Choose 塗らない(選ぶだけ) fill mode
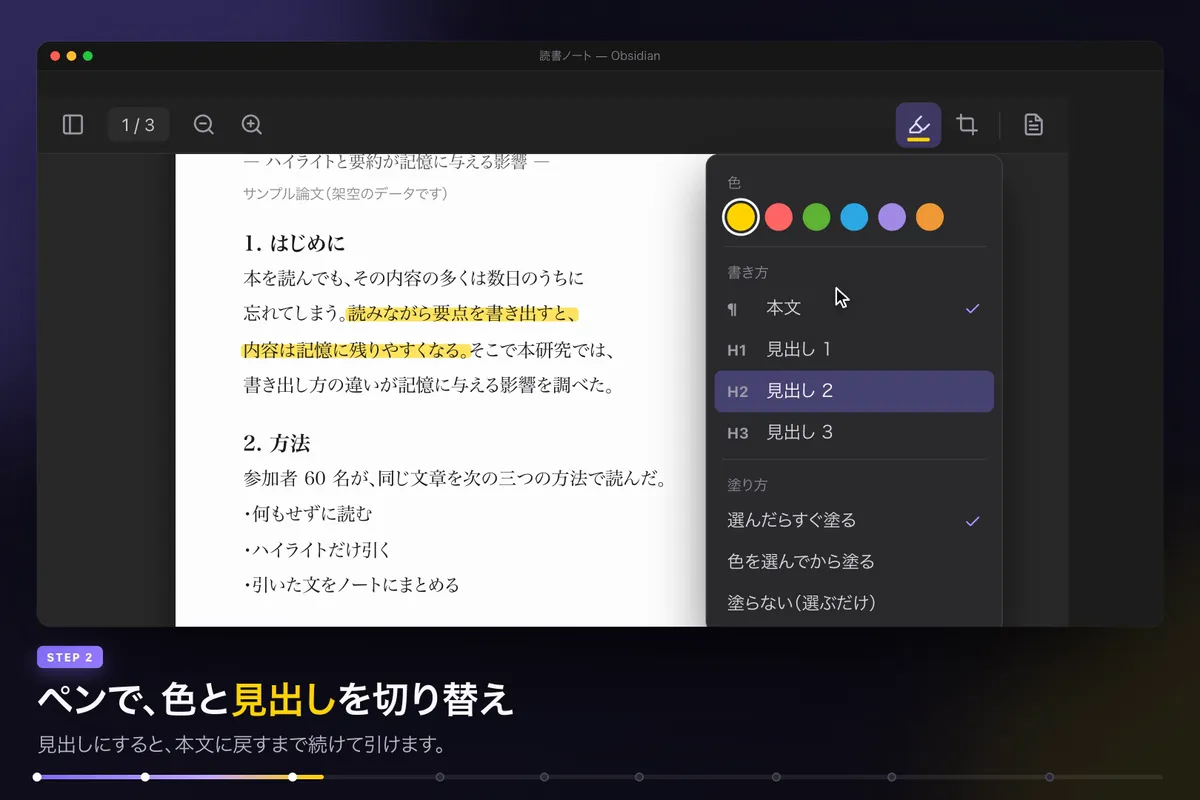This screenshot has width=1200, height=800. pyautogui.click(x=854, y=603)
